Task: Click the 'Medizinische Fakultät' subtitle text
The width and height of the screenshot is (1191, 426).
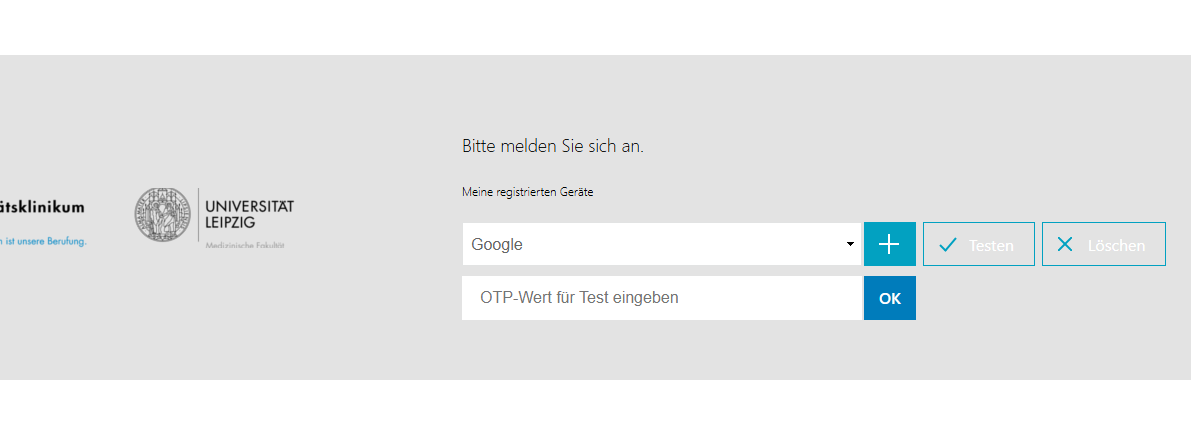Action: 244,245
